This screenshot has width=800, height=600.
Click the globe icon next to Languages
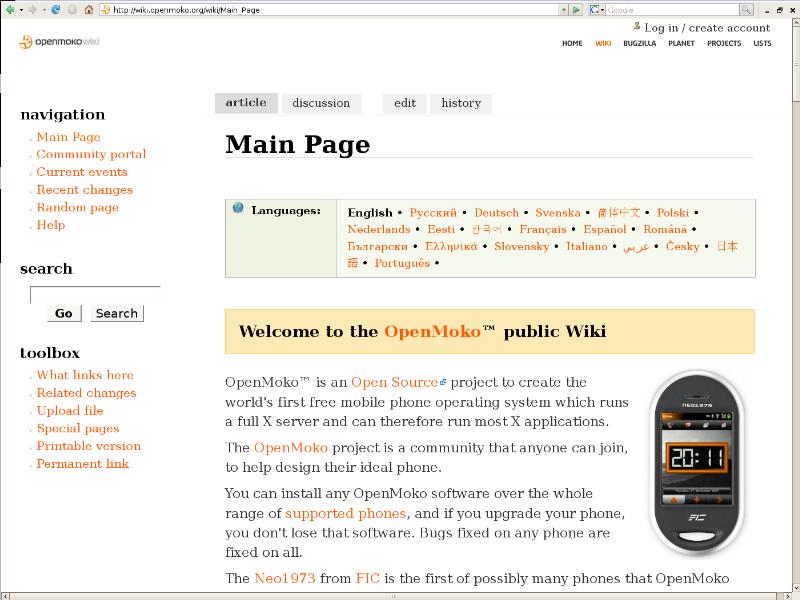pos(238,208)
